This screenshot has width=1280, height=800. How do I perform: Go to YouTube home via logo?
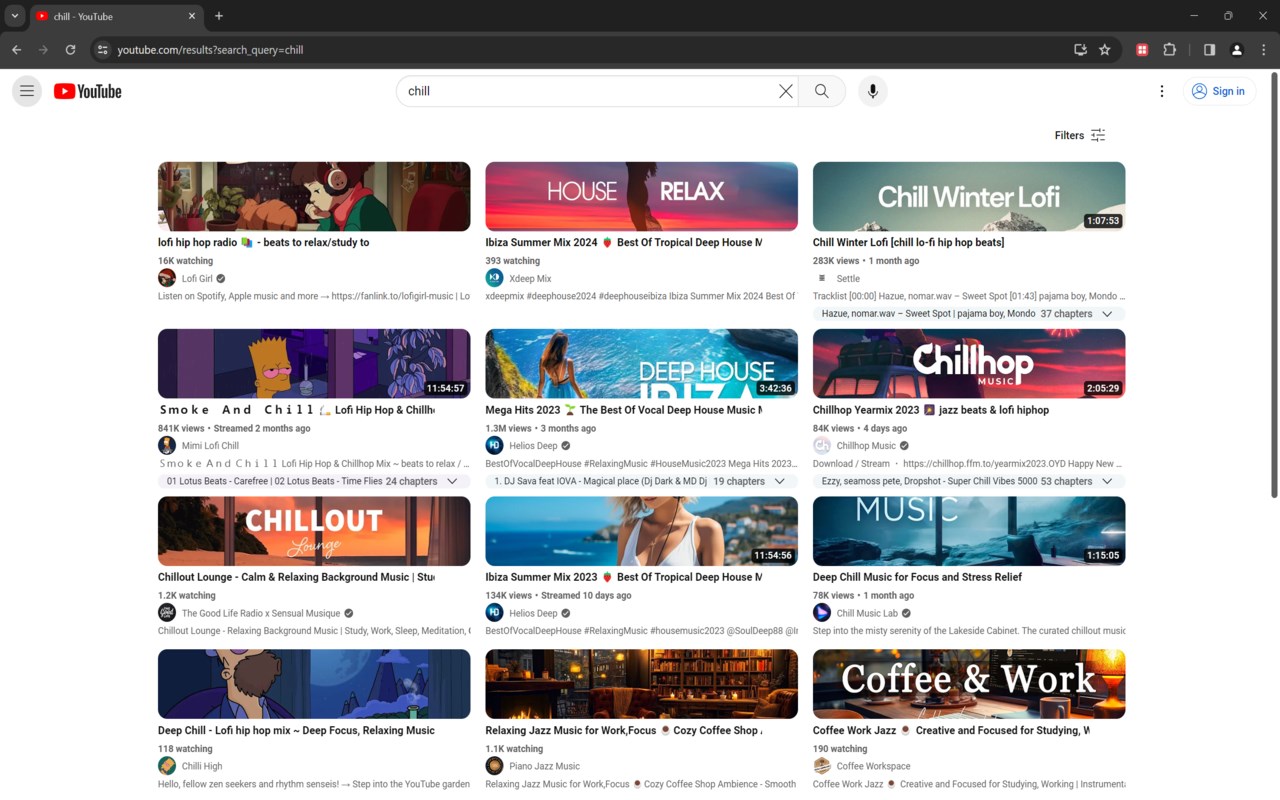88,91
